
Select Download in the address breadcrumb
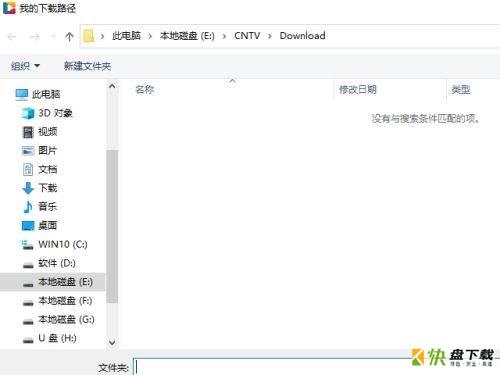coord(302,36)
